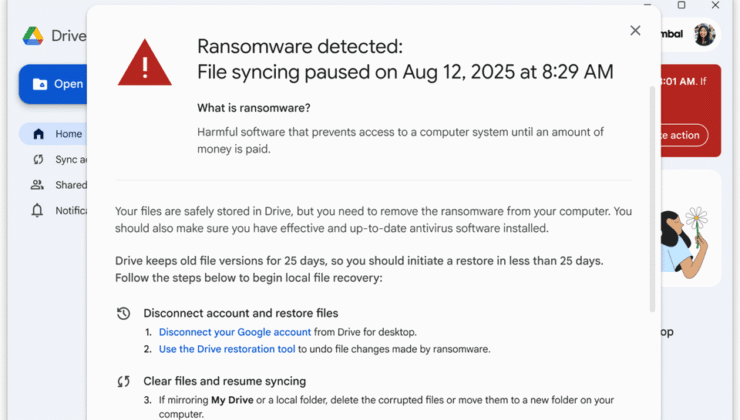Click the Notifications bell icon
This screenshot has height=420, width=740.
38,210
